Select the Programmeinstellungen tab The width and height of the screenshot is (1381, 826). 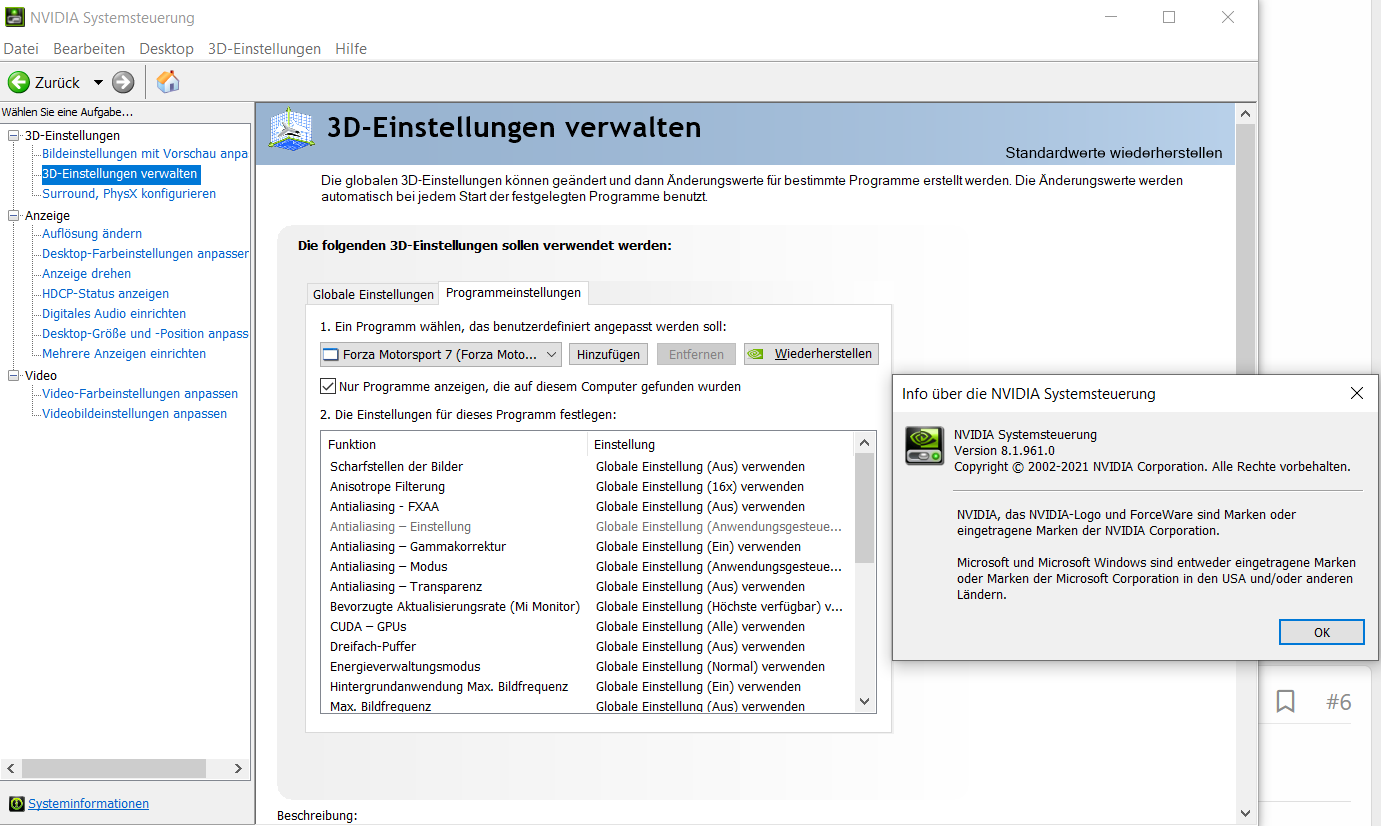click(x=513, y=292)
